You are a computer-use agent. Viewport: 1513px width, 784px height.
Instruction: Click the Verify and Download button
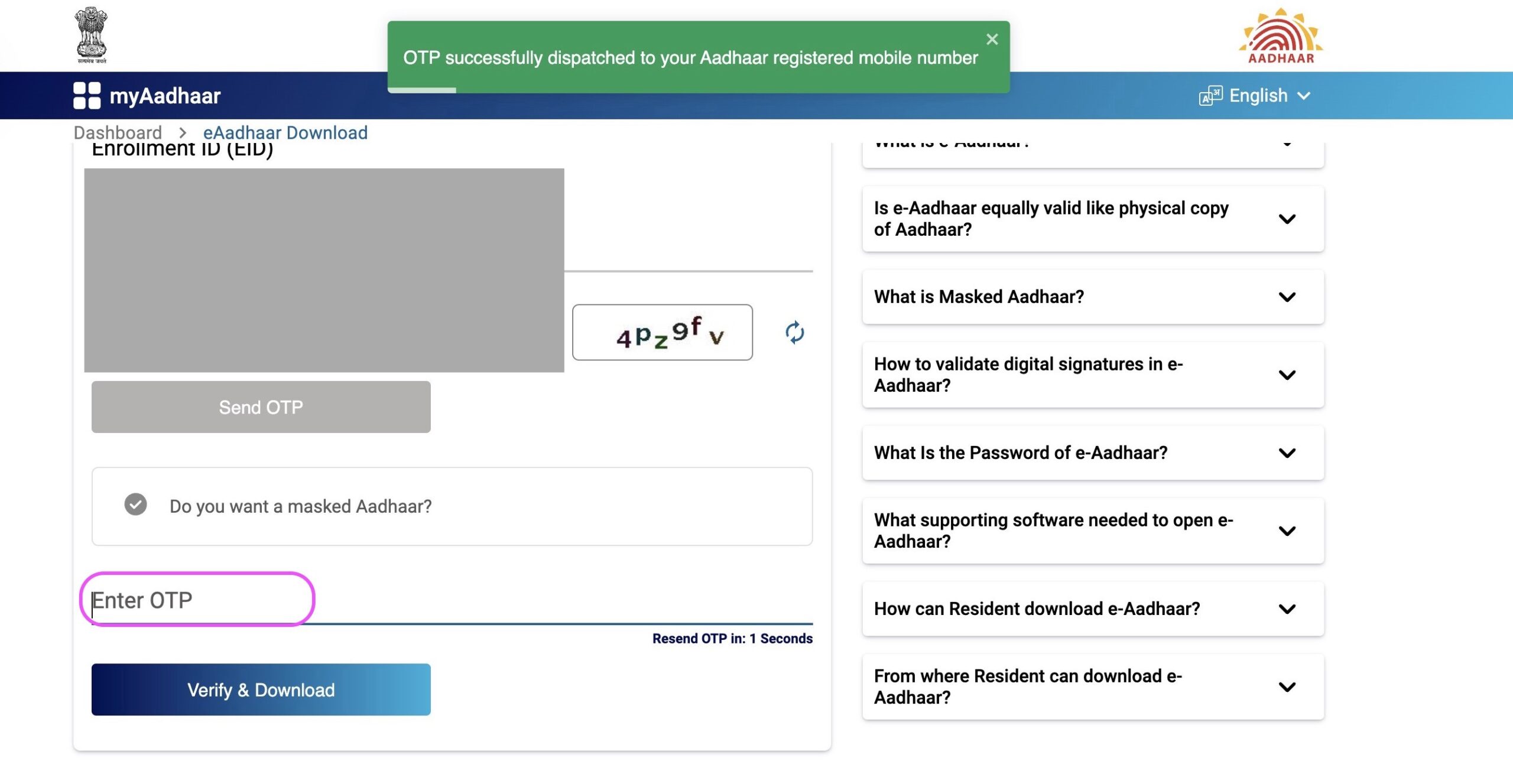[261, 689]
